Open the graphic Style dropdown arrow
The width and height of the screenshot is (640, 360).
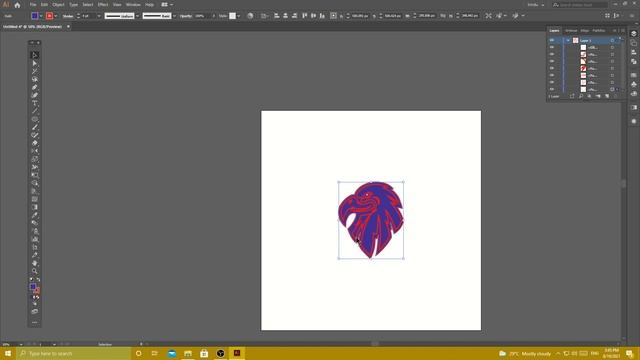click(x=239, y=16)
